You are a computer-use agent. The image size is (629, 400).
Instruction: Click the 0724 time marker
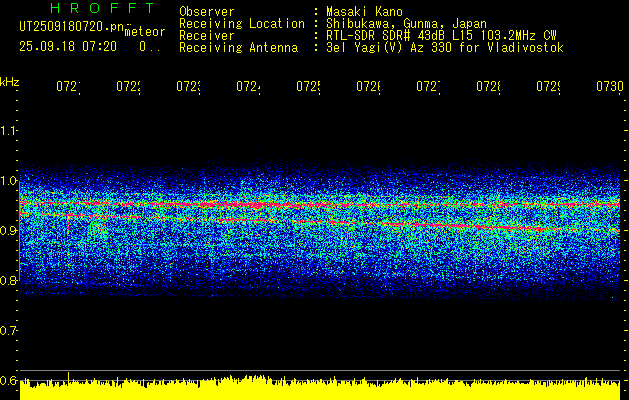coord(248,87)
